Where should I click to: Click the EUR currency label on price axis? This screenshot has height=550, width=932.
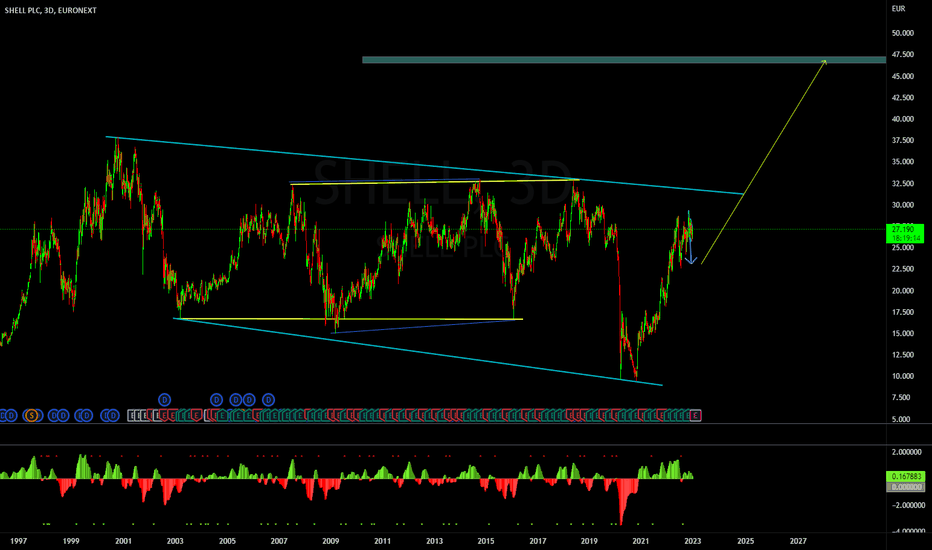(898, 8)
